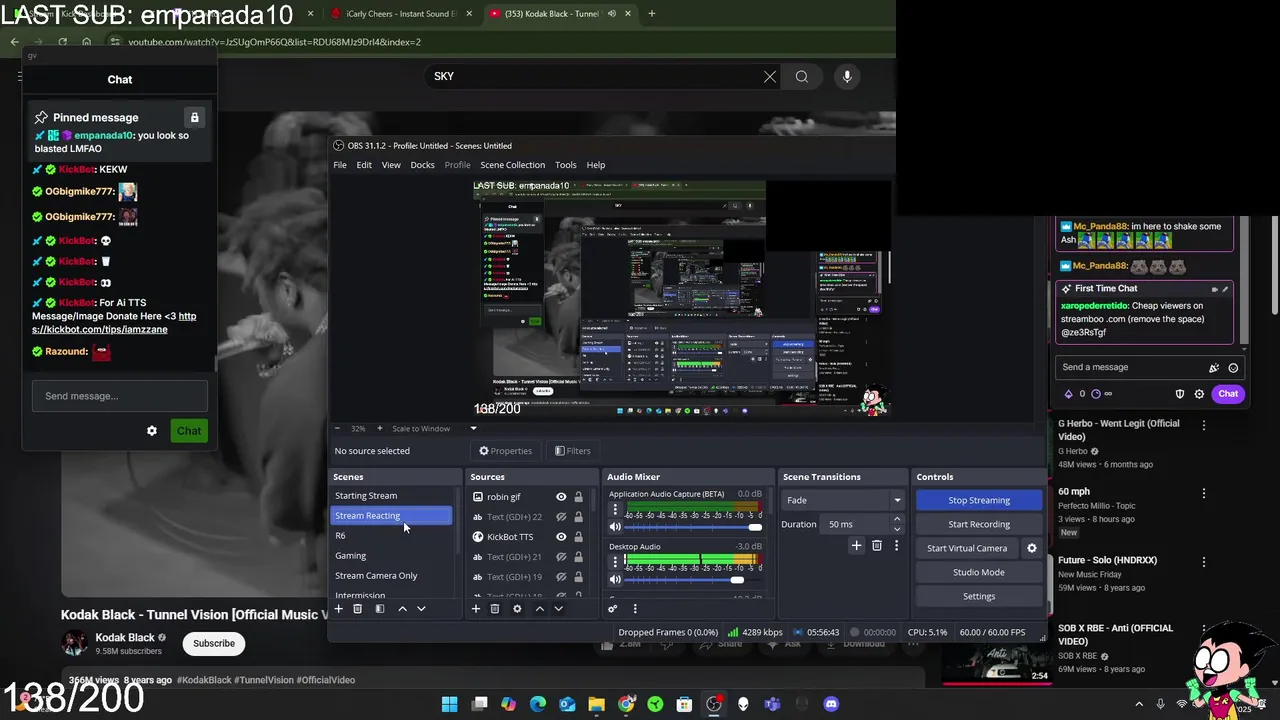The height and width of the screenshot is (720, 1280).
Task: Move source up in Sources toolbar
Action: pos(539,608)
